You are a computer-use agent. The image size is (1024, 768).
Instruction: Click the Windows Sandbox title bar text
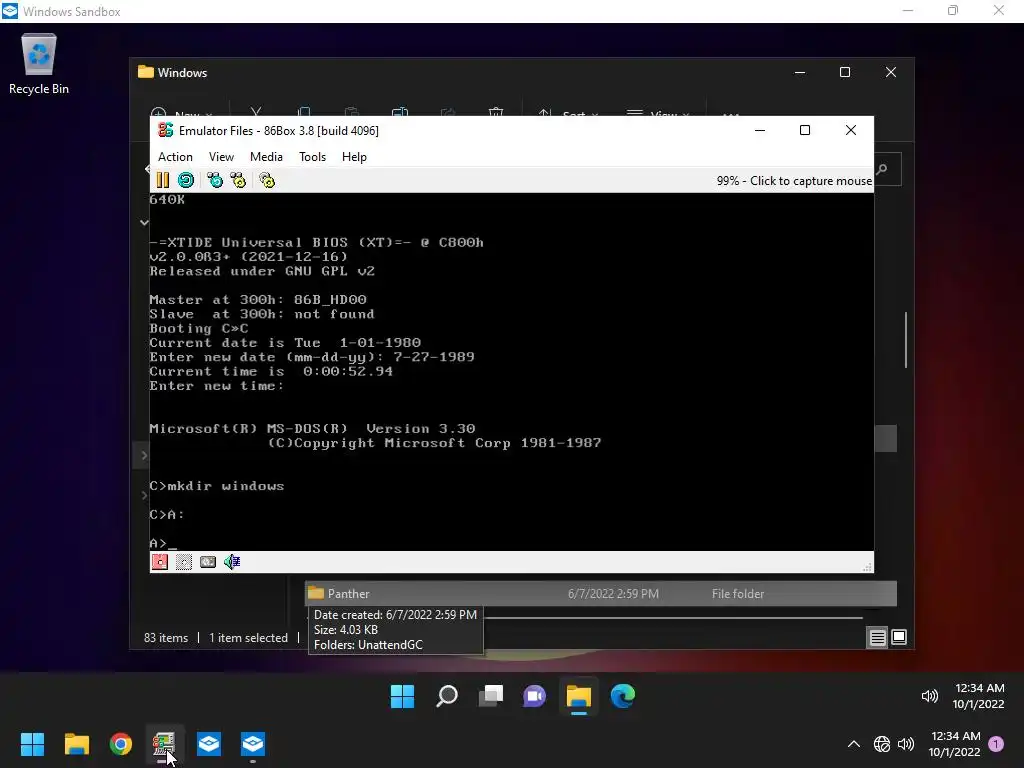pos(72,12)
